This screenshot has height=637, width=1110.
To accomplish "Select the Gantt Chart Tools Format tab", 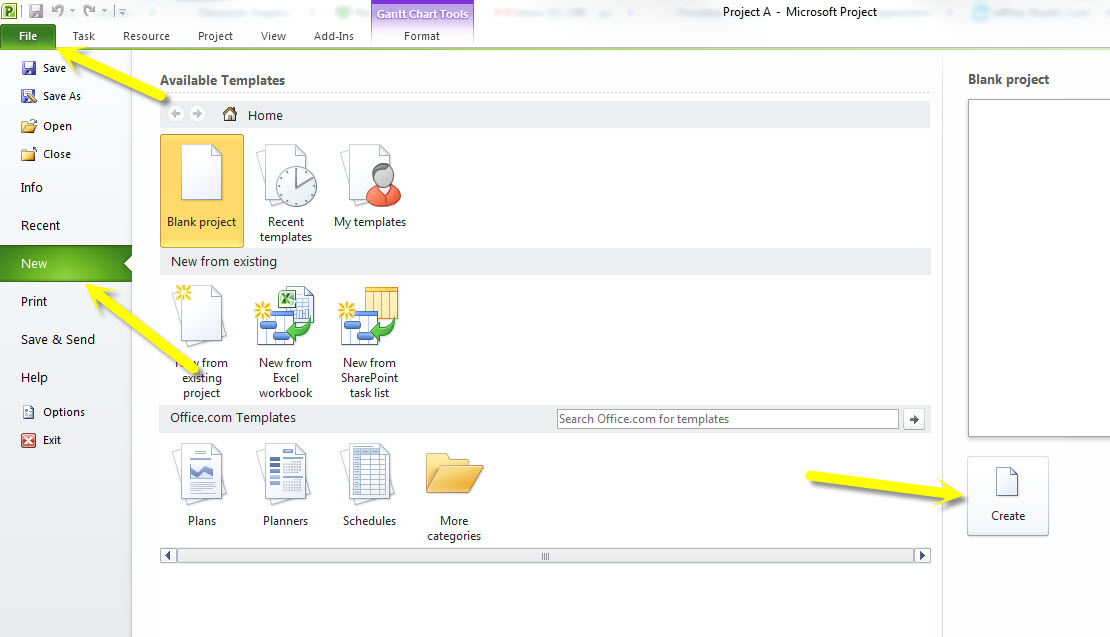I will 422,36.
